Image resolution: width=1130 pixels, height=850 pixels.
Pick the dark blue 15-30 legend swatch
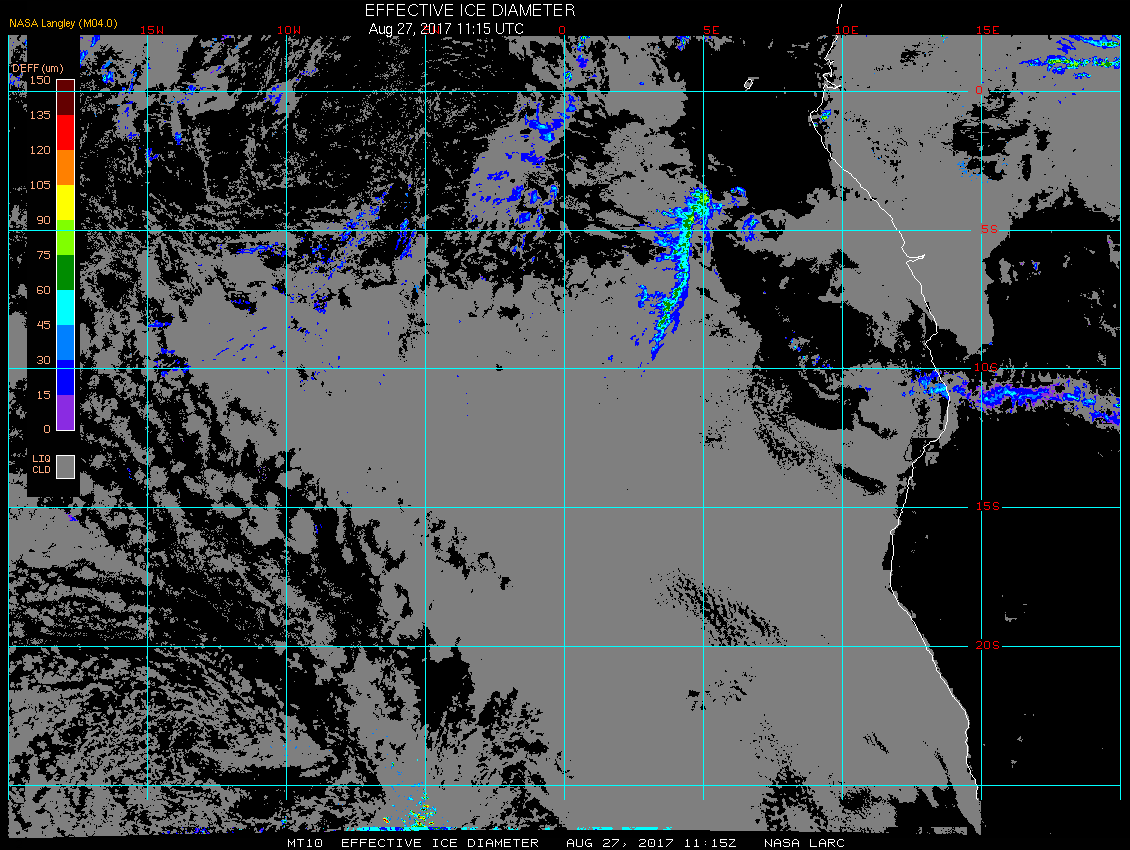pyautogui.click(x=66, y=377)
